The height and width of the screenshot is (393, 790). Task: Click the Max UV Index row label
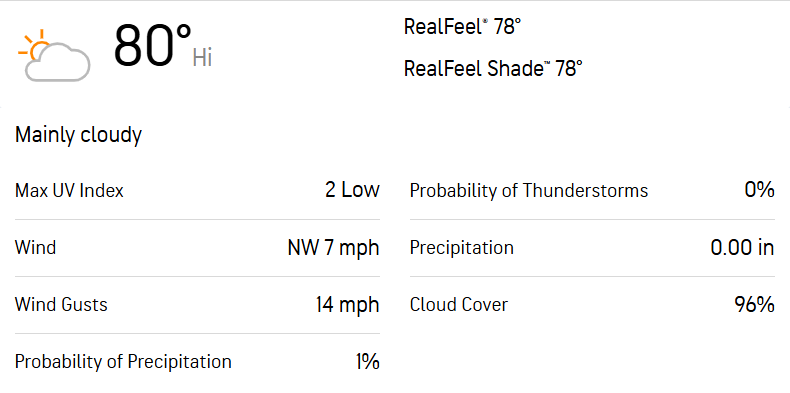(69, 191)
